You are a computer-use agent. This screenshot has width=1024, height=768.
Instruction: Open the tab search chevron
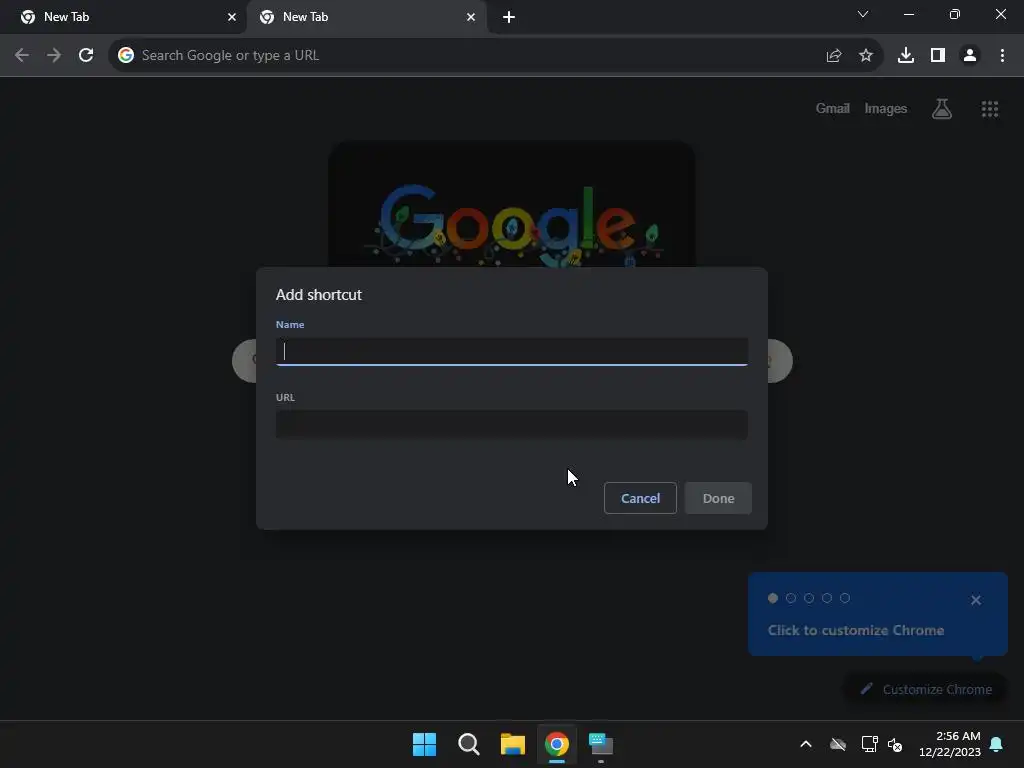863,14
